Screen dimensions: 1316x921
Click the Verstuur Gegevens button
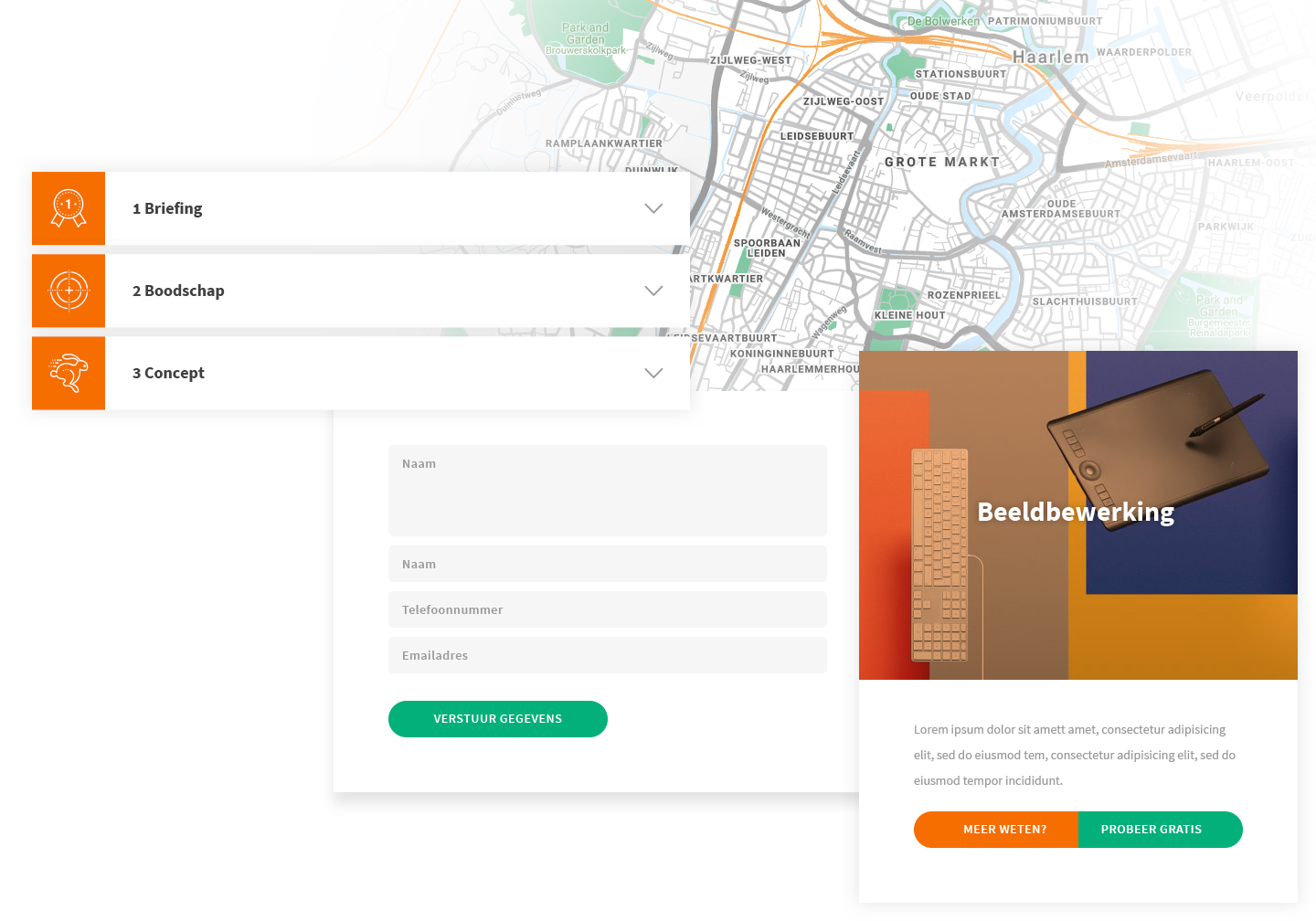(x=498, y=719)
